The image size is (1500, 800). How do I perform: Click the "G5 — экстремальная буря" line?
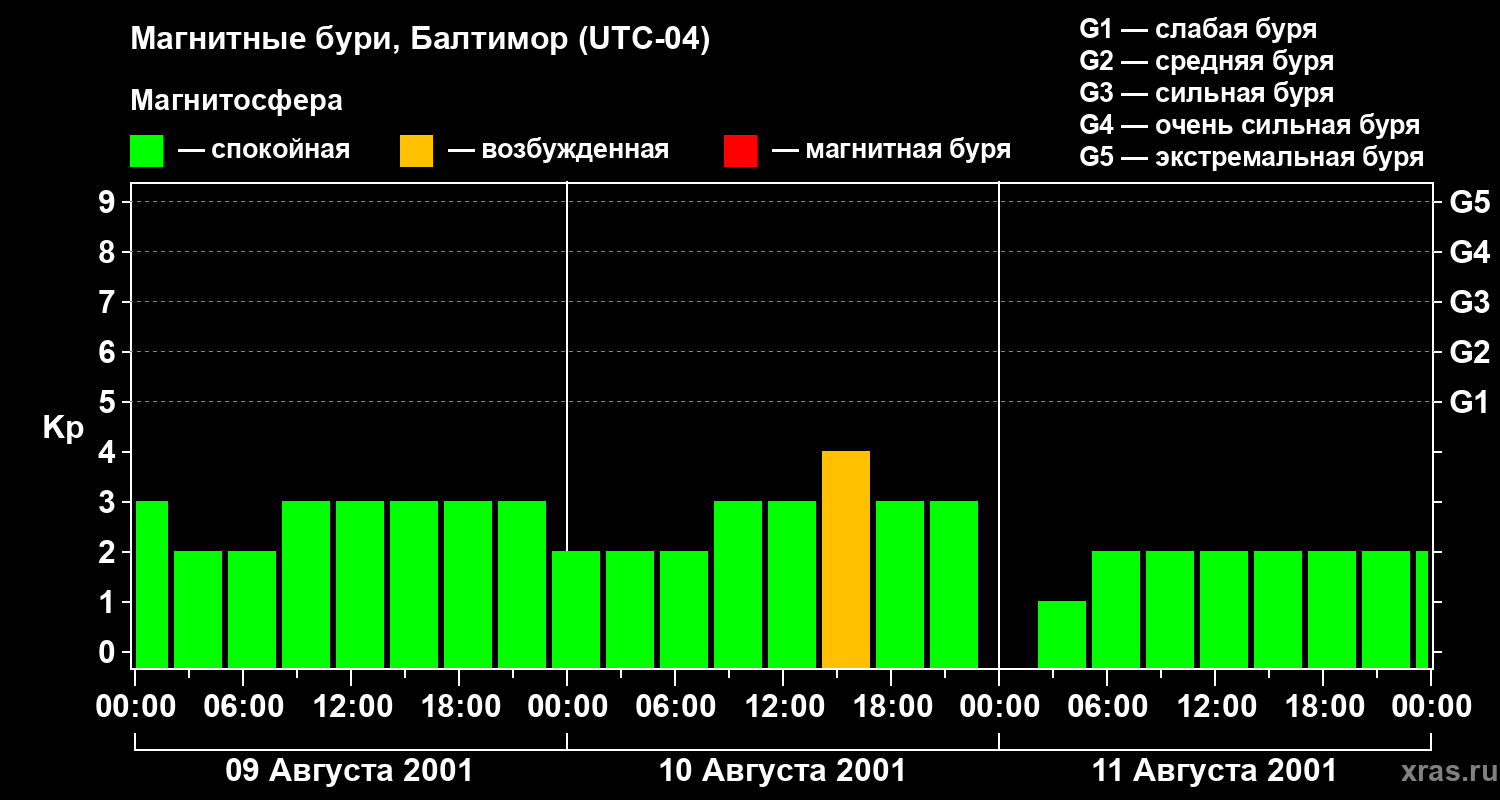[1252, 157]
